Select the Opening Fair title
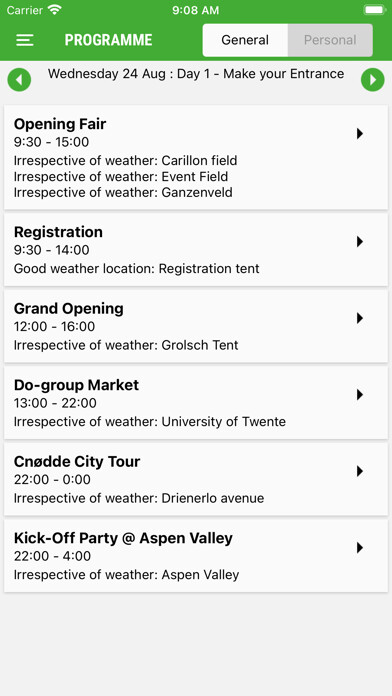The width and height of the screenshot is (392, 696). tap(60, 124)
